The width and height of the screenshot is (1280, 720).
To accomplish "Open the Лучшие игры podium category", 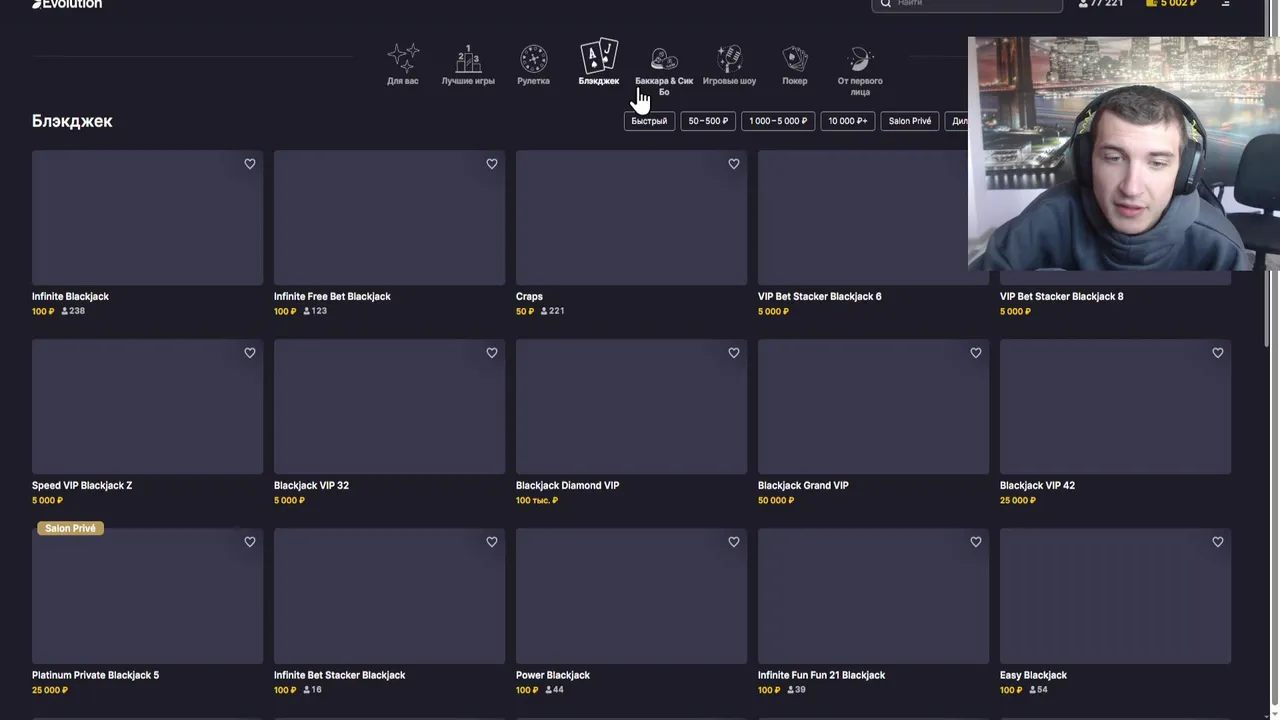I will coord(468,65).
